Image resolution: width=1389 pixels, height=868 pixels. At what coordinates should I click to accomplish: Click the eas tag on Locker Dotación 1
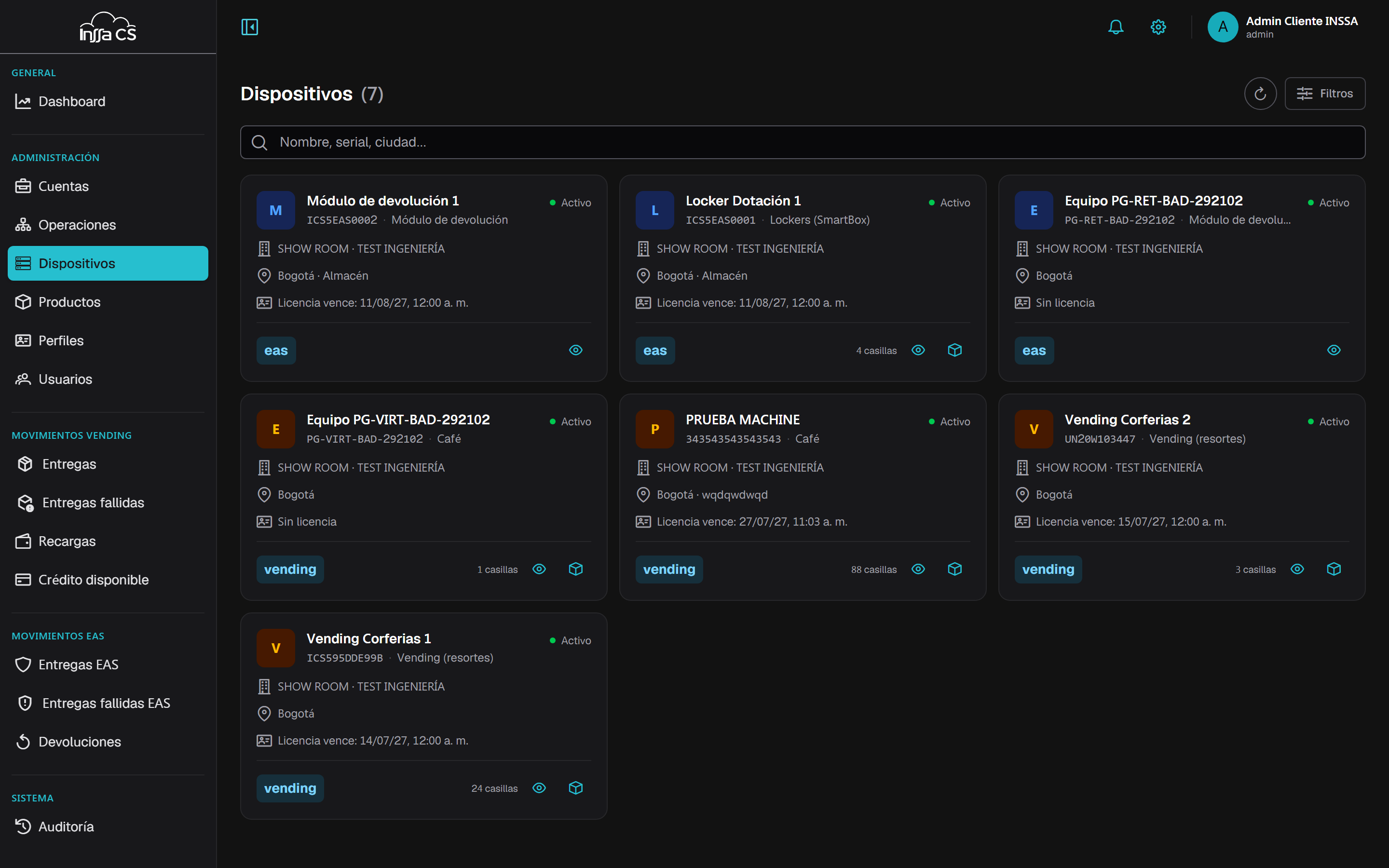point(655,350)
